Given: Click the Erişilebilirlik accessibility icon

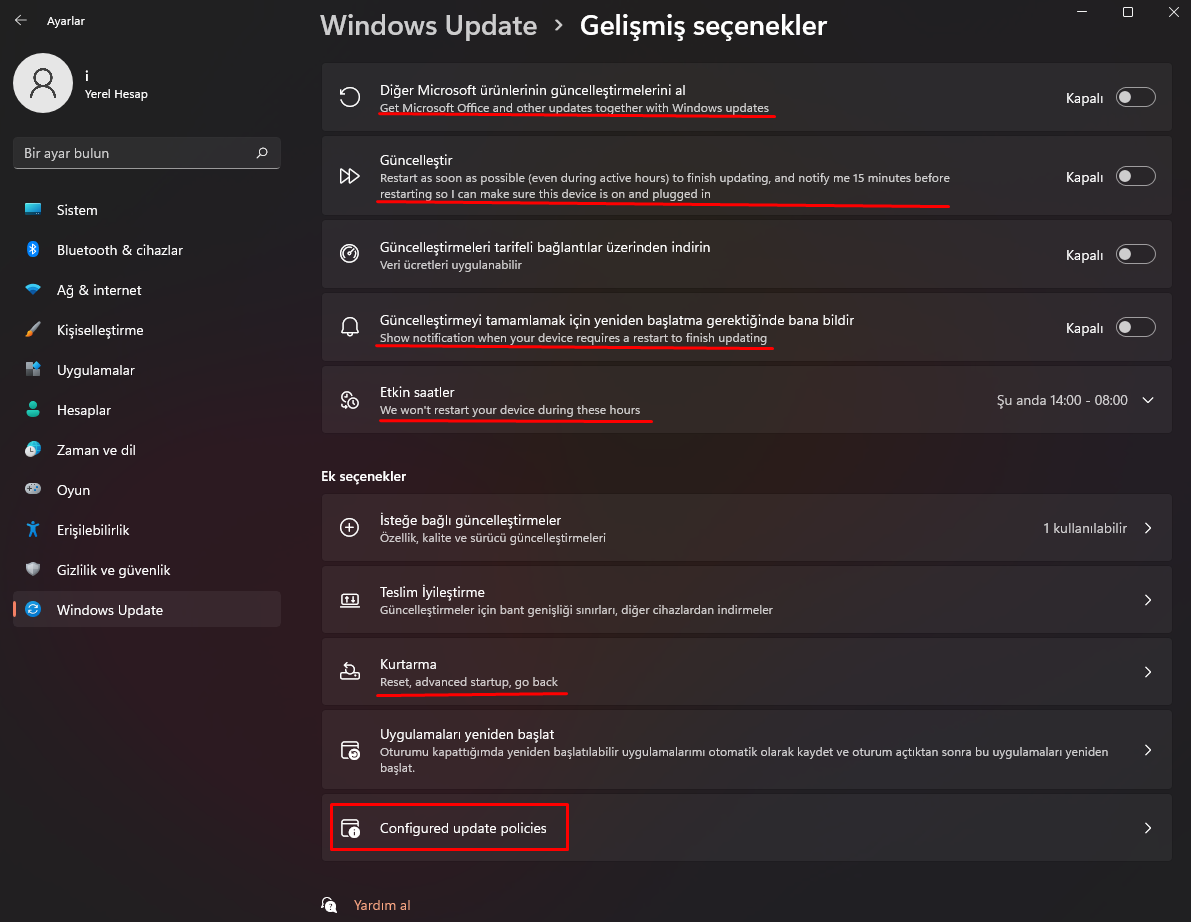Looking at the screenshot, I should tap(33, 530).
